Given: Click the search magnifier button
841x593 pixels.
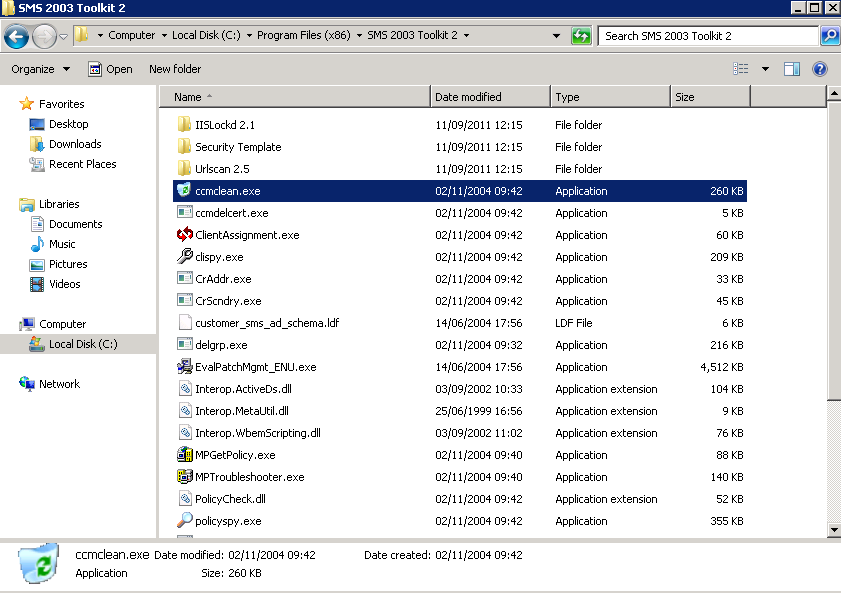Looking at the screenshot, I should tap(829, 36).
